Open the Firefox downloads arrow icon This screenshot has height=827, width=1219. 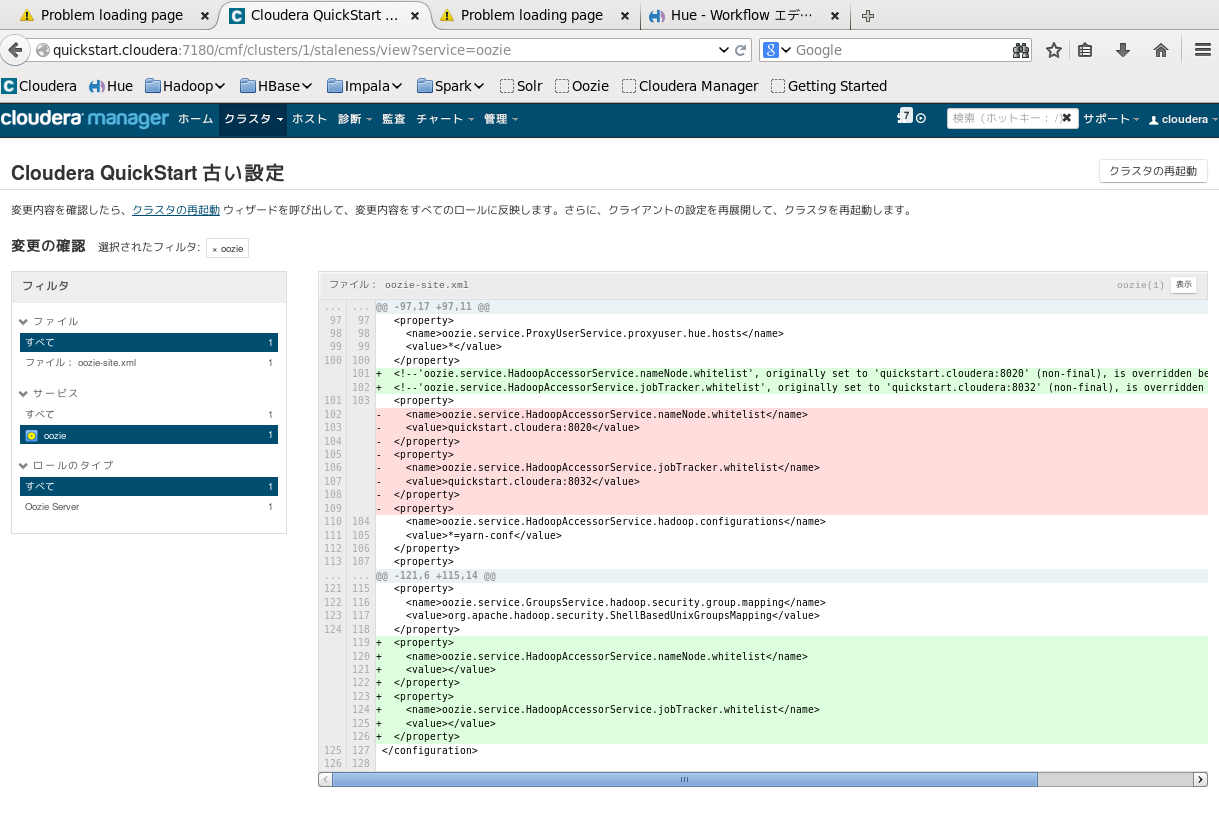pos(1123,50)
